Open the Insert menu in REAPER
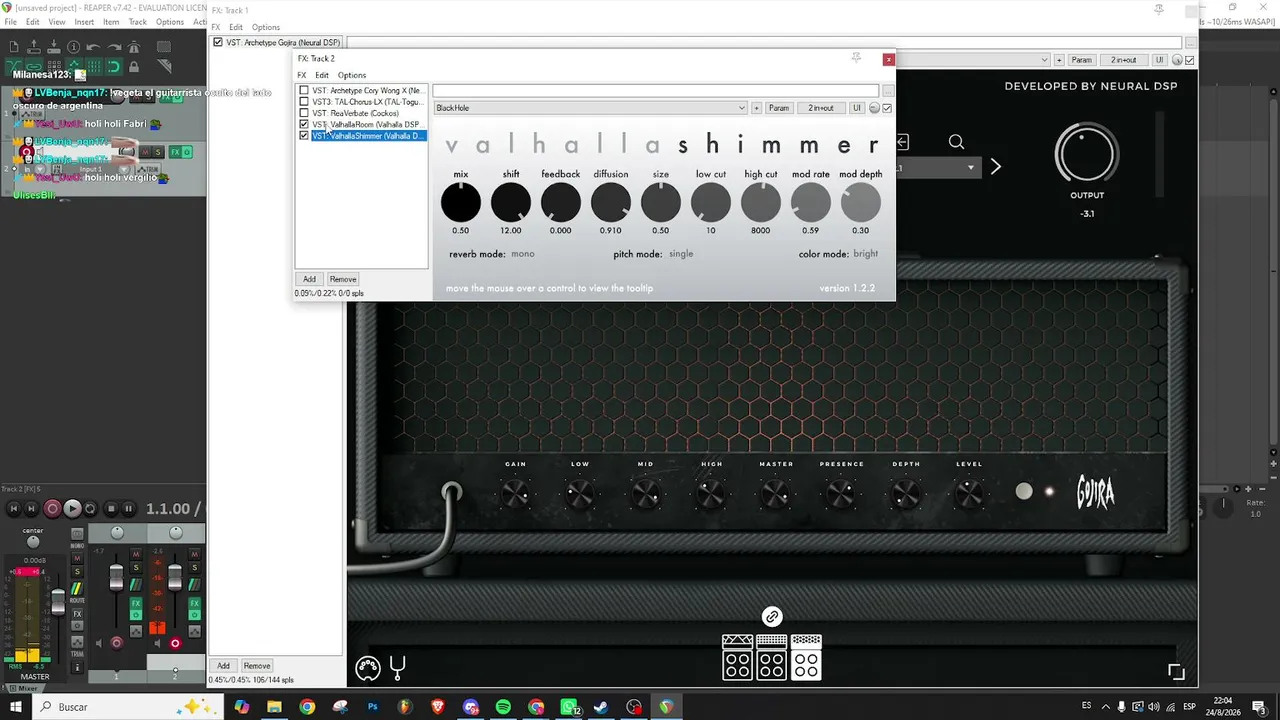Image resolution: width=1280 pixels, height=720 pixels. pyautogui.click(x=84, y=22)
